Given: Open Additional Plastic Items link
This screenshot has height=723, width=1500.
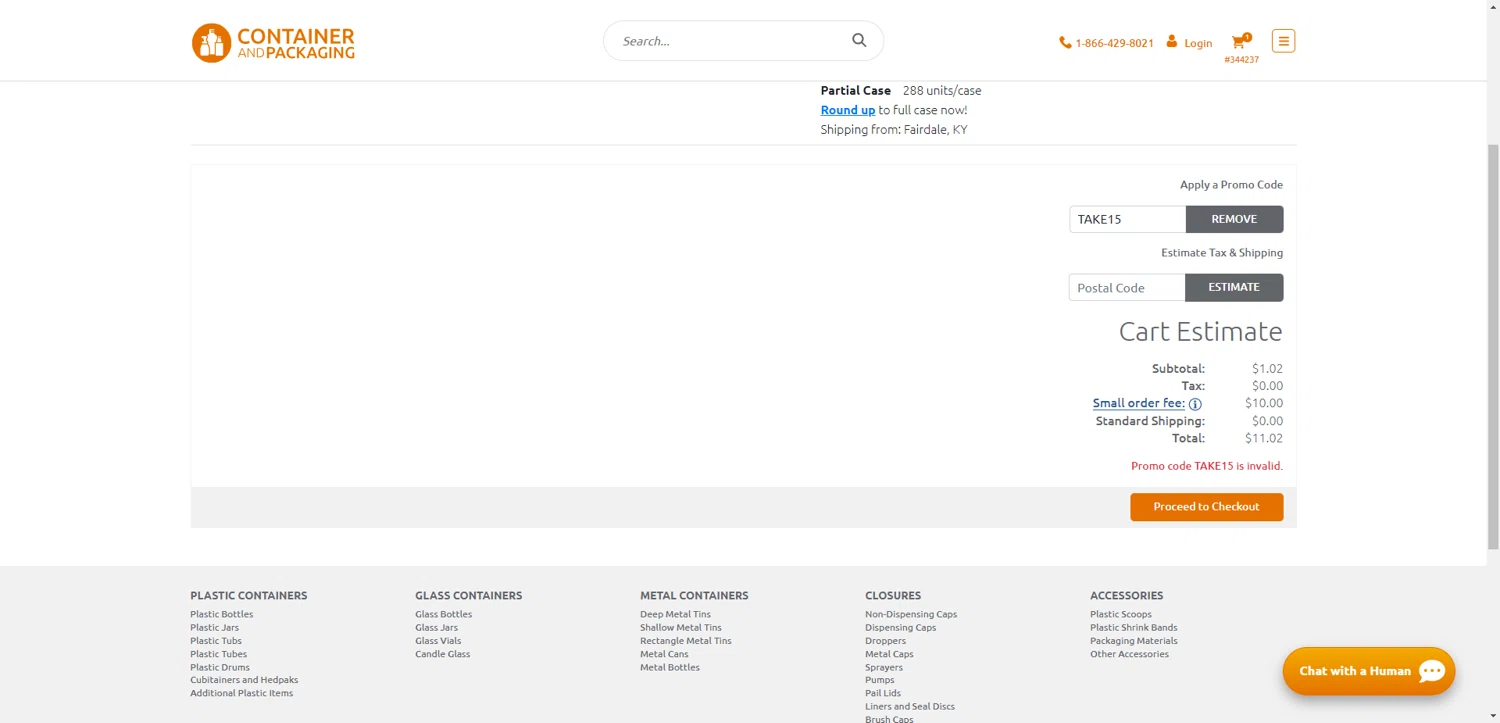Looking at the screenshot, I should tap(242, 693).
